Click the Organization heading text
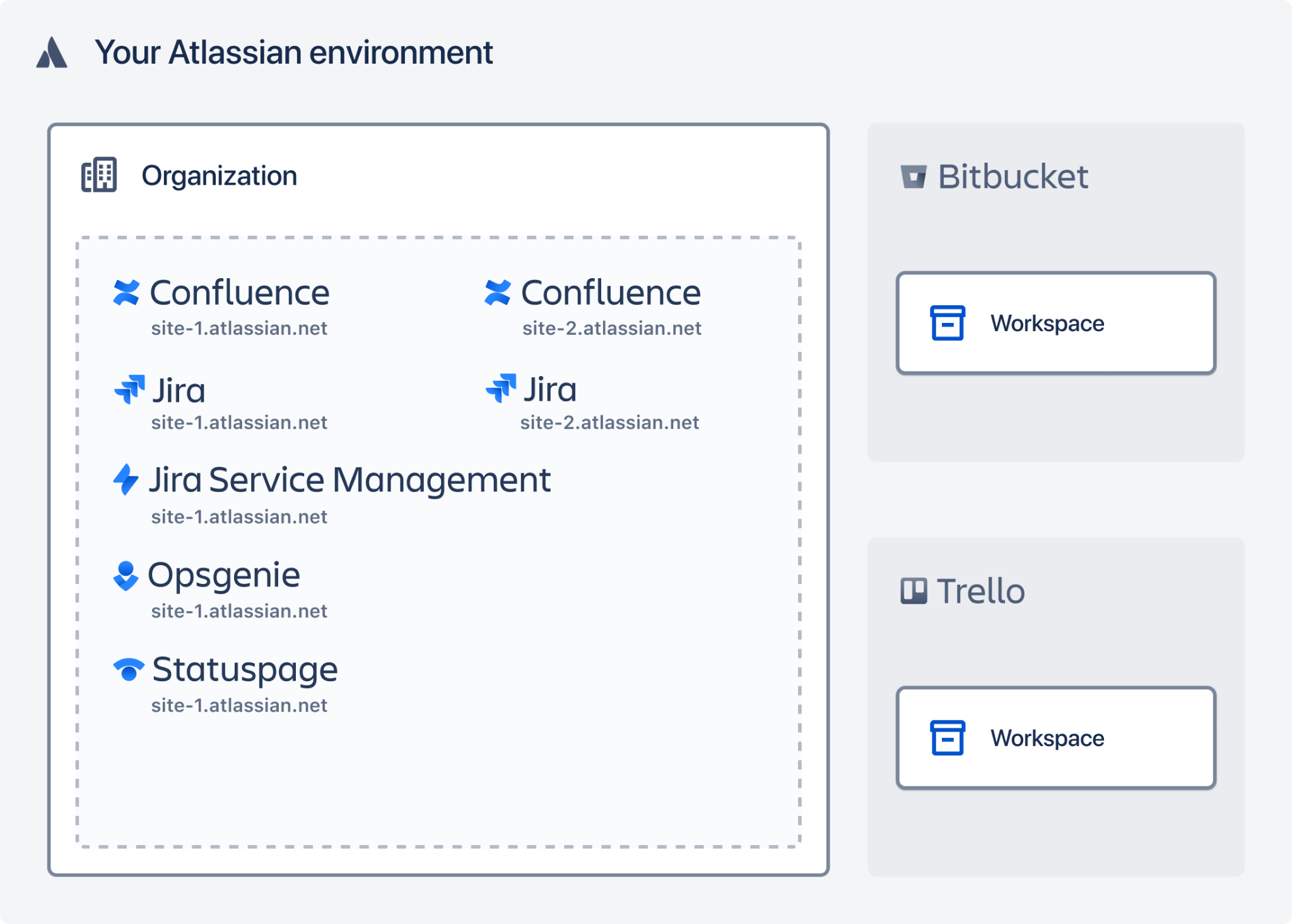This screenshot has width=1292, height=924. point(220,176)
